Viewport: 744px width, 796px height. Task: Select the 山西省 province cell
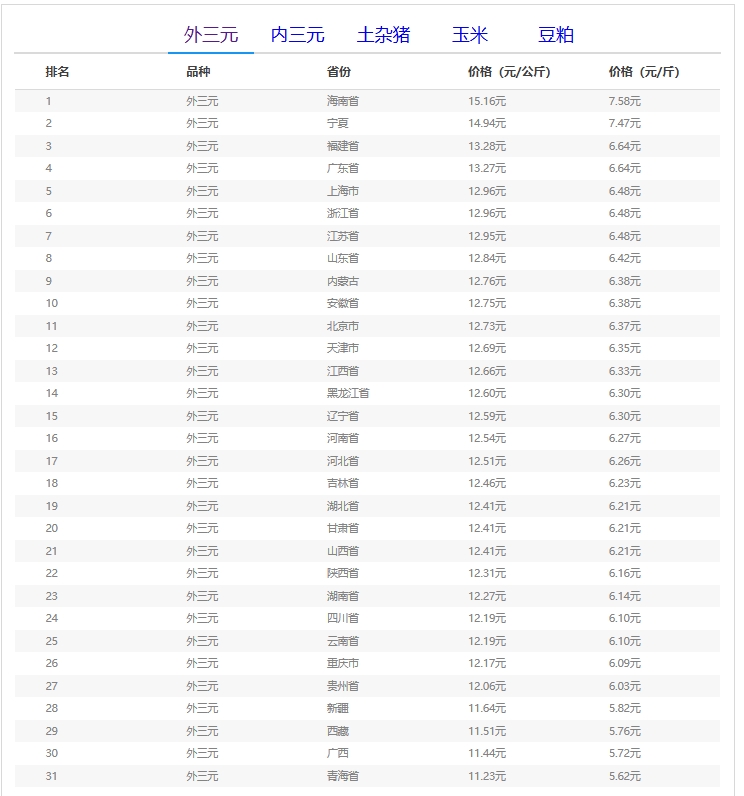[x=343, y=551]
